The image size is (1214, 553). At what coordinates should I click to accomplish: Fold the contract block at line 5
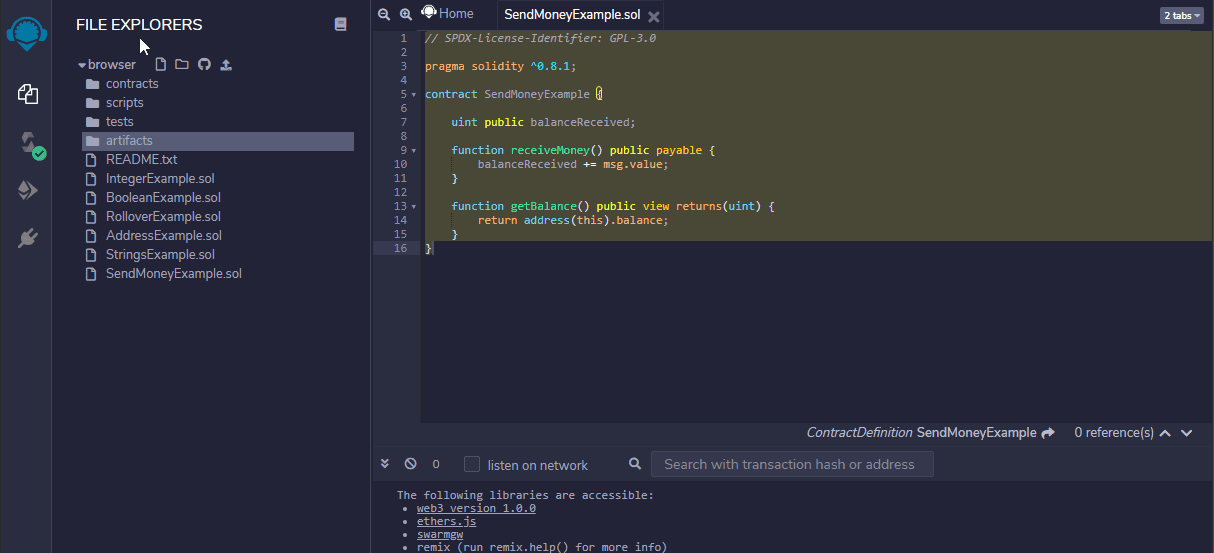click(414, 94)
